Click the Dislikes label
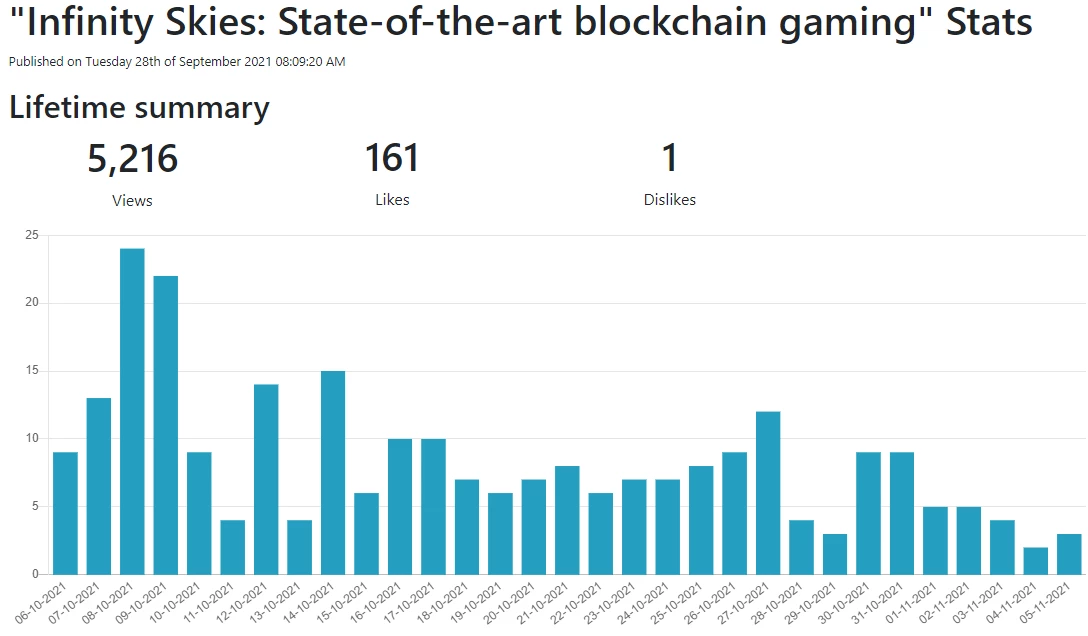 click(x=670, y=200)
